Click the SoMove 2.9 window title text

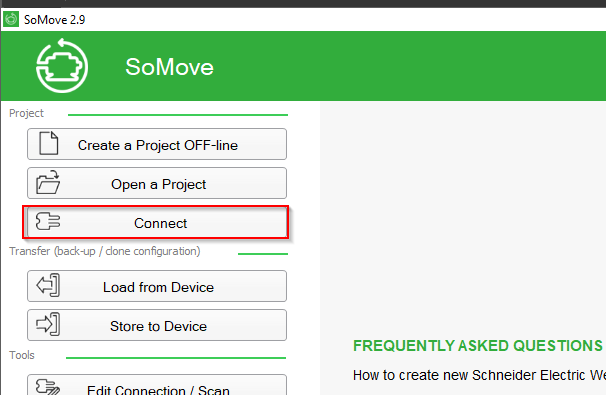pyautogui.click(x=54, y=20)
